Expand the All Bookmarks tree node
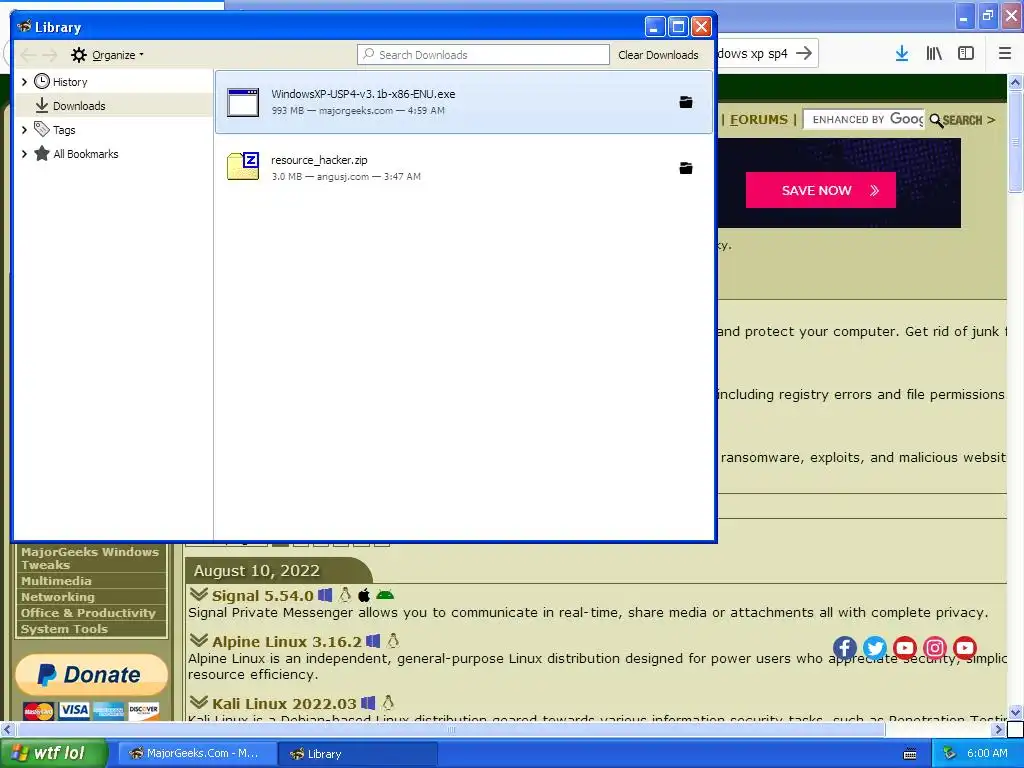The width and height of the screenshot is (1024, 768). click(x=24, y=154)
